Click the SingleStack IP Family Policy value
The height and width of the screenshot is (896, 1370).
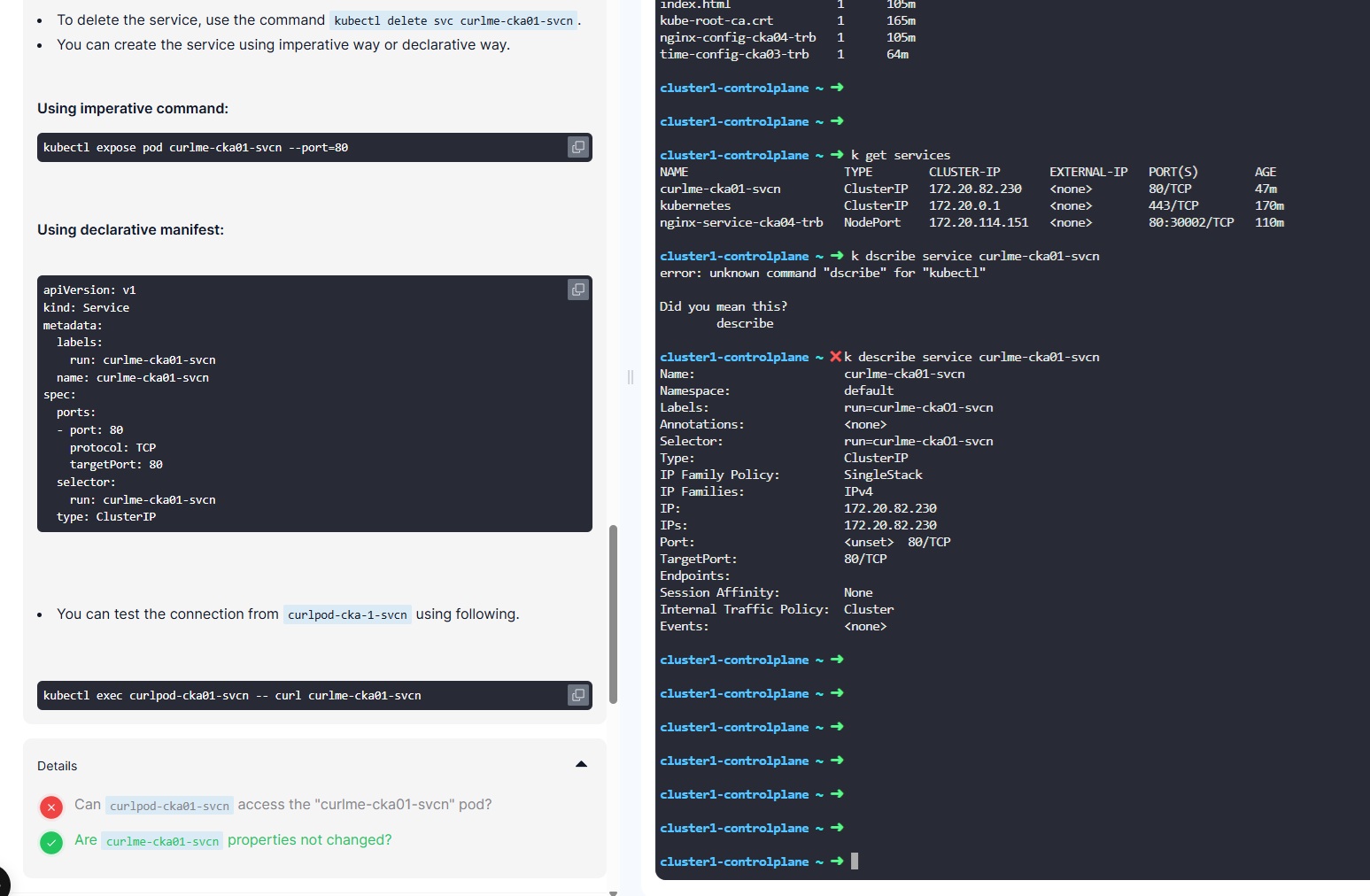(x=883, y=475)
